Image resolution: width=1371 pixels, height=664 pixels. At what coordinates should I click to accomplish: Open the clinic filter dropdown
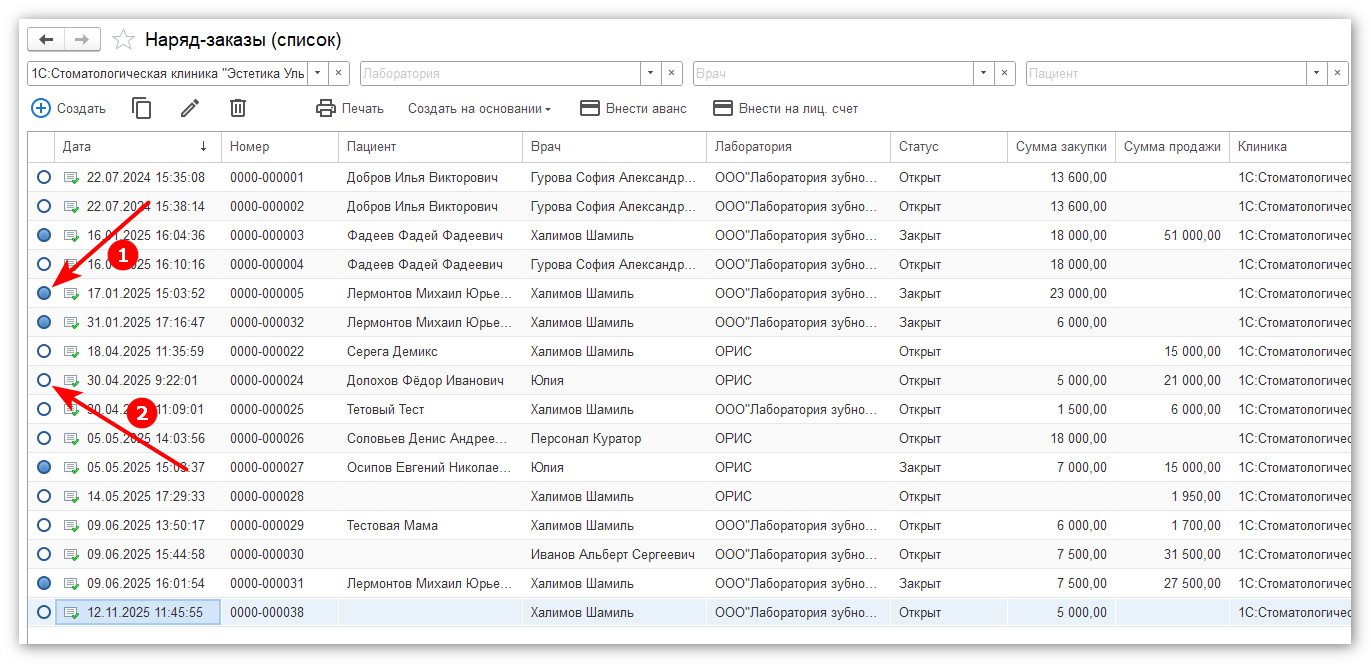[317, 73]
